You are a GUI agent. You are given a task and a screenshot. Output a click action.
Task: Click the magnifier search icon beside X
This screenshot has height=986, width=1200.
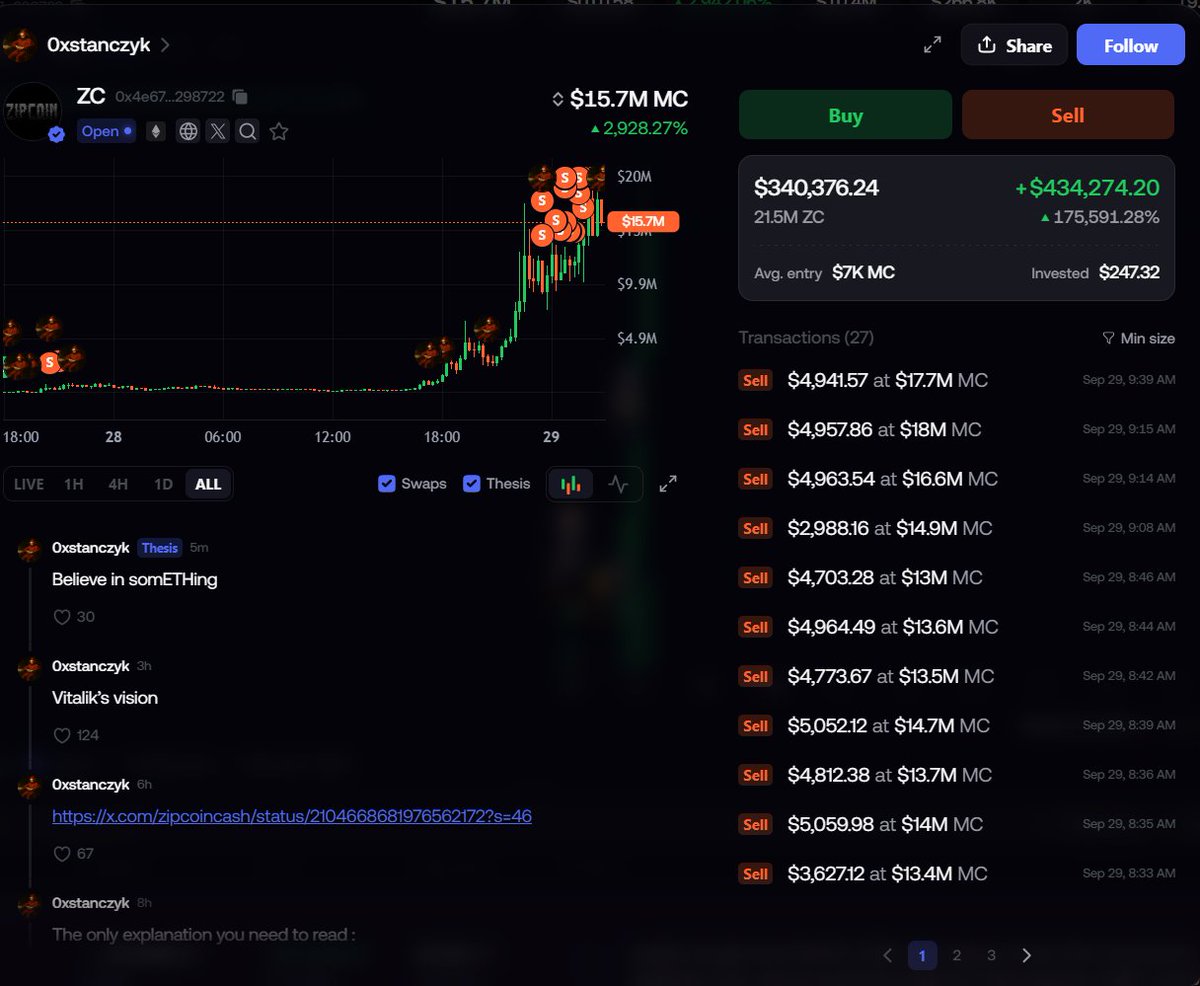click(247, 131)
